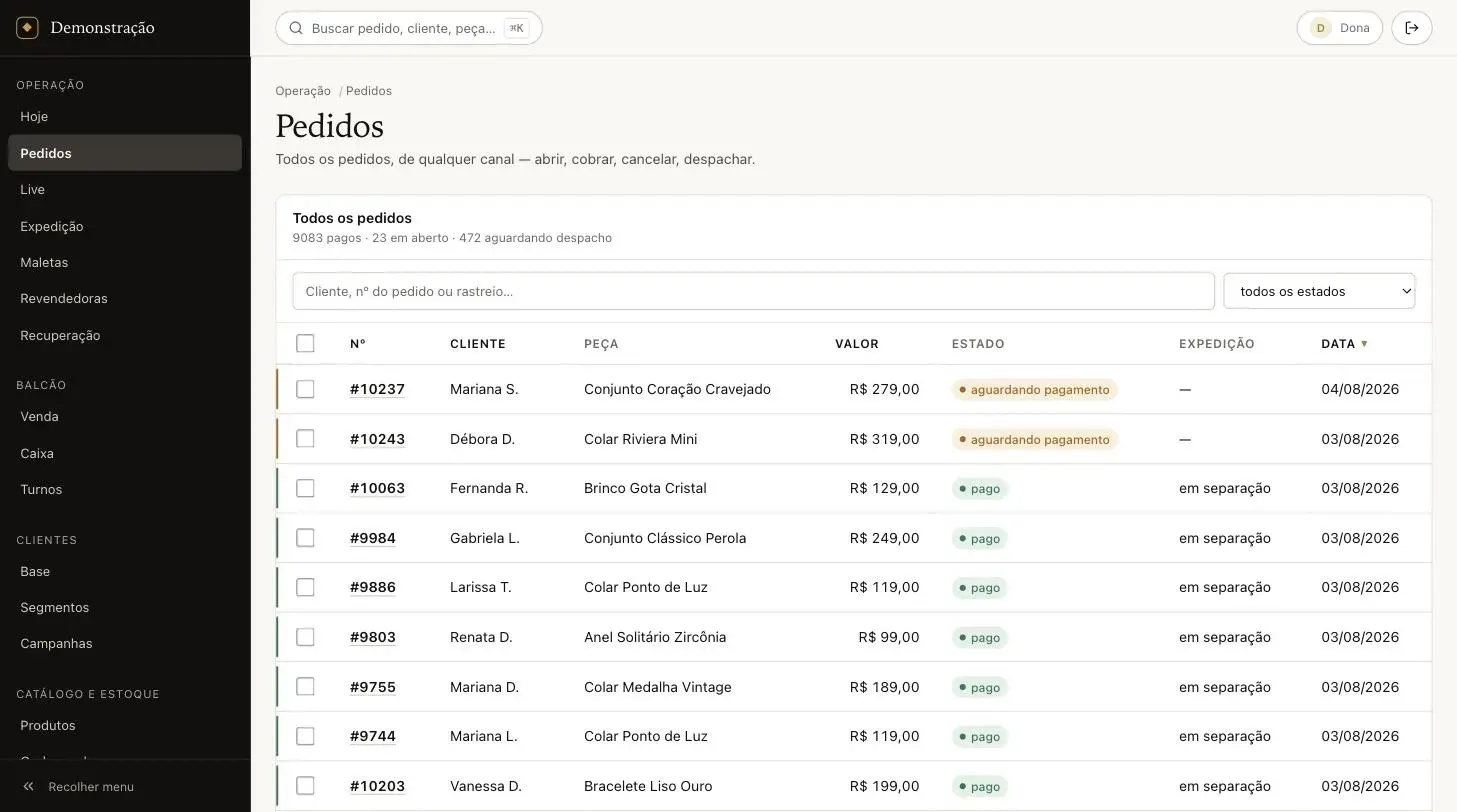Go to Recuperação in the sidebar
The height and width of the screenshot is (812, 1457).
point(125,335)
